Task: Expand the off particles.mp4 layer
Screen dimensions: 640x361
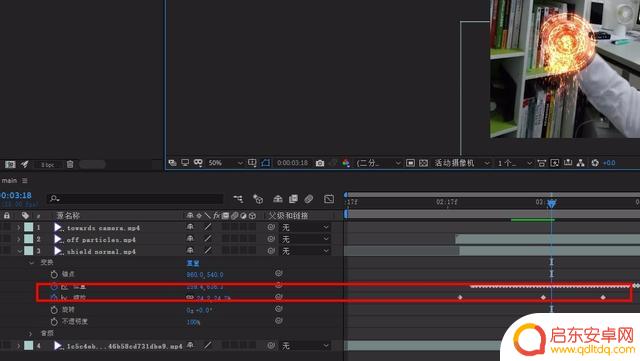Action: click(x=18, y=239)
